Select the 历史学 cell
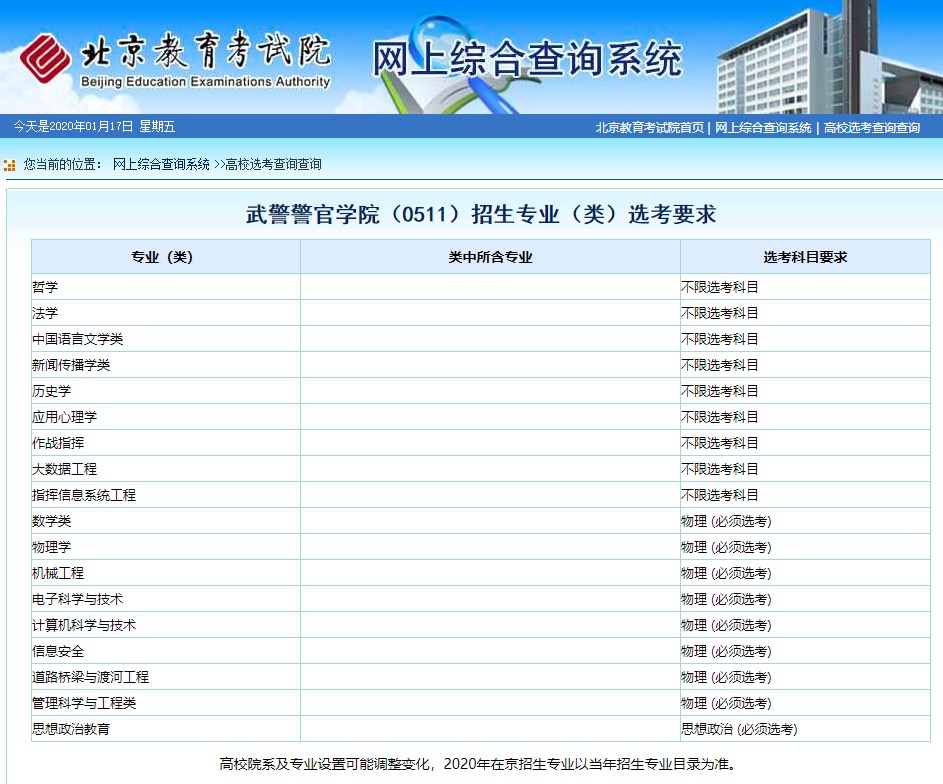This screenshot has height=784, width=943. [x=165, y=391]
